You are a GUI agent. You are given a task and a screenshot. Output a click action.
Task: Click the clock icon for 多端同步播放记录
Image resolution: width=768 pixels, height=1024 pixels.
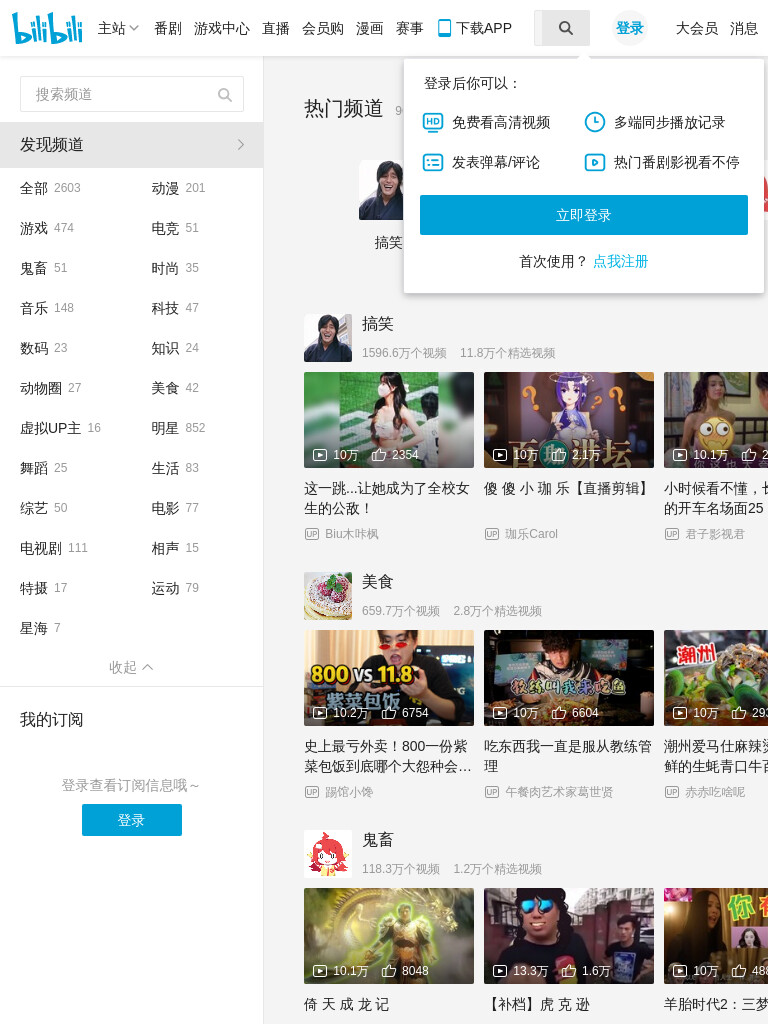click(594, 122)
